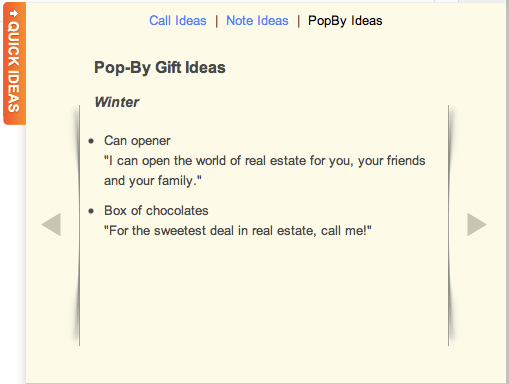Click the separator between Call and Note Ideas
This screenshot has height=384, width=509.
(217, 21)
